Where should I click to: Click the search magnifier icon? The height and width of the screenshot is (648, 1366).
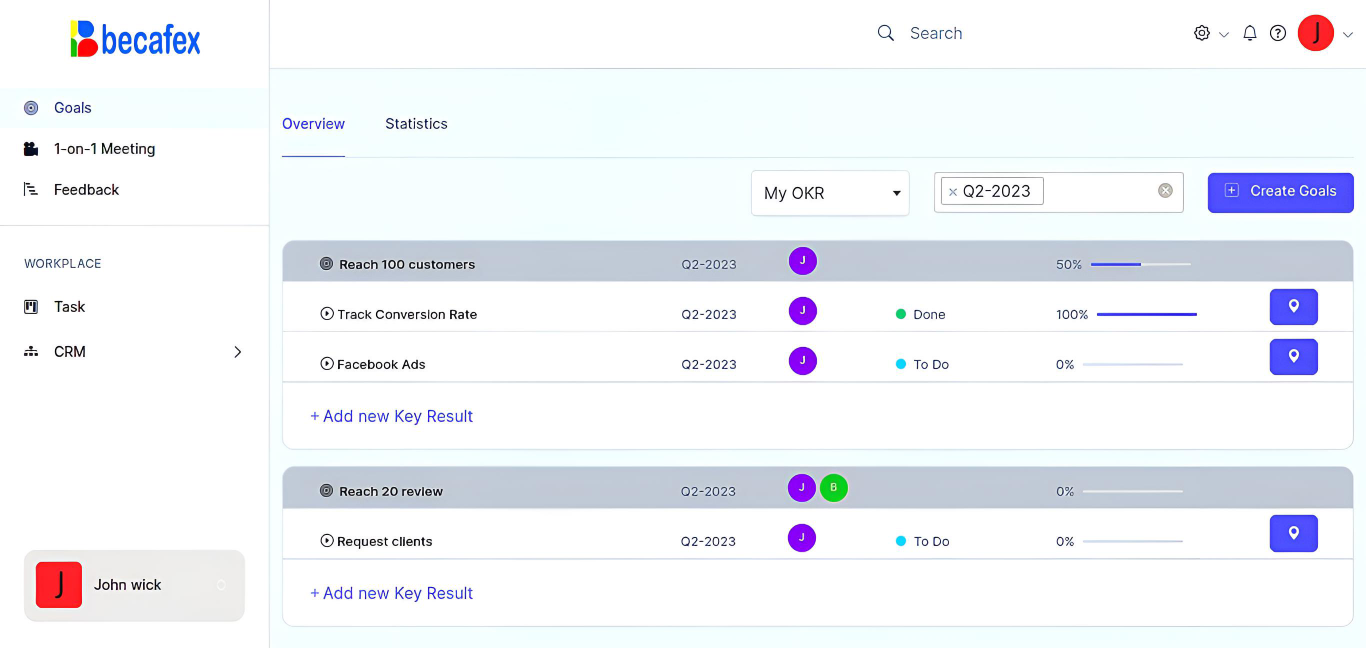pos(885,33)
